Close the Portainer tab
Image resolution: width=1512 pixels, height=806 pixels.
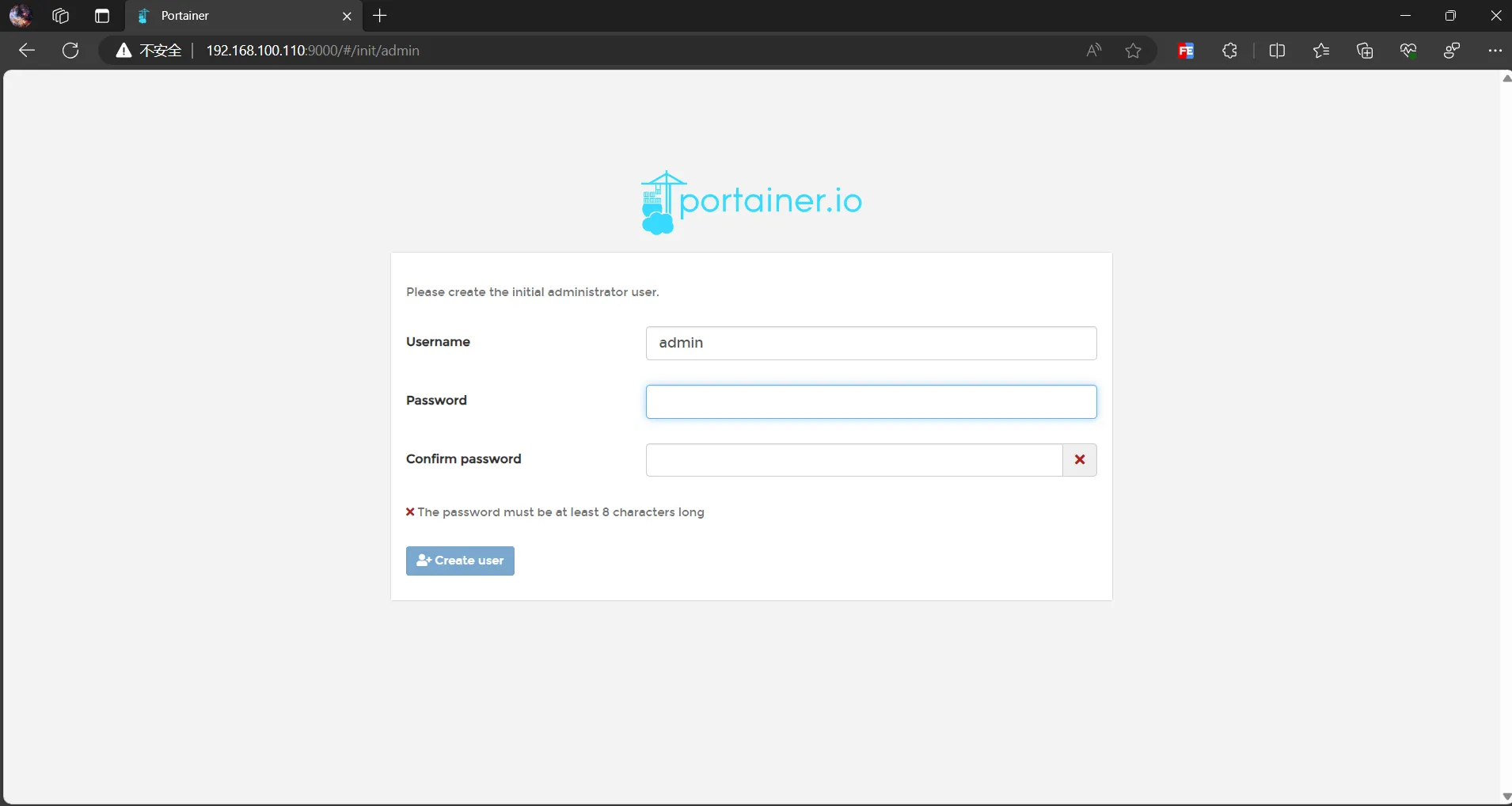[347, 16]
